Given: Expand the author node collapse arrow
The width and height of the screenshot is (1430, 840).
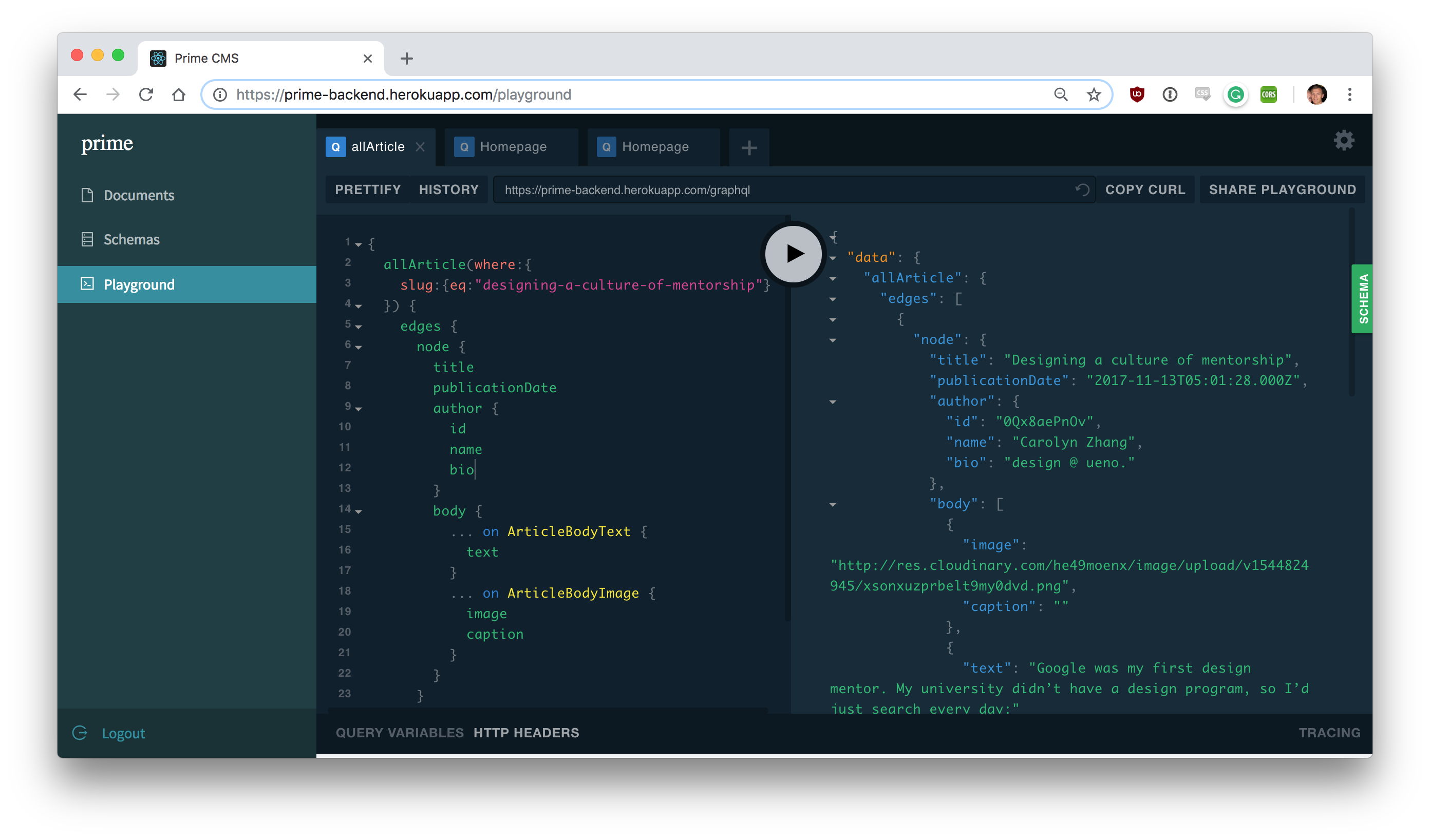Looking at the screenshot, I should (832, 400).
